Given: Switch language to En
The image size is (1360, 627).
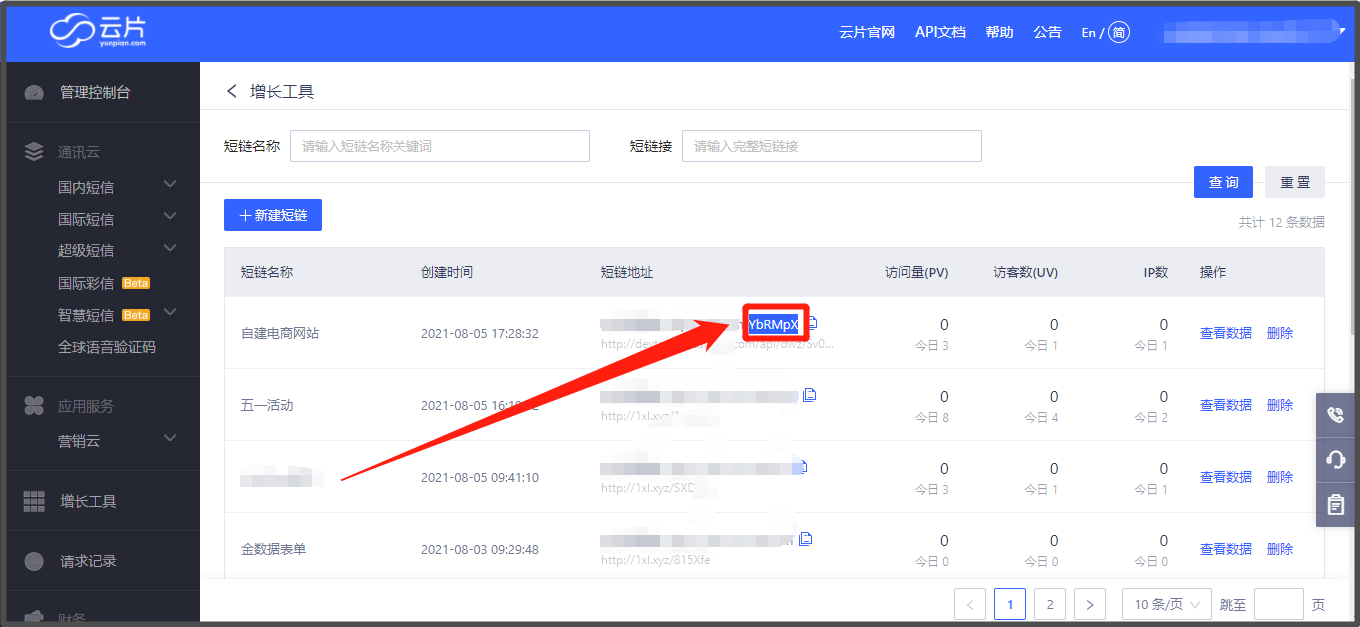Looking at the screenshot, I should coord(1088,33).
